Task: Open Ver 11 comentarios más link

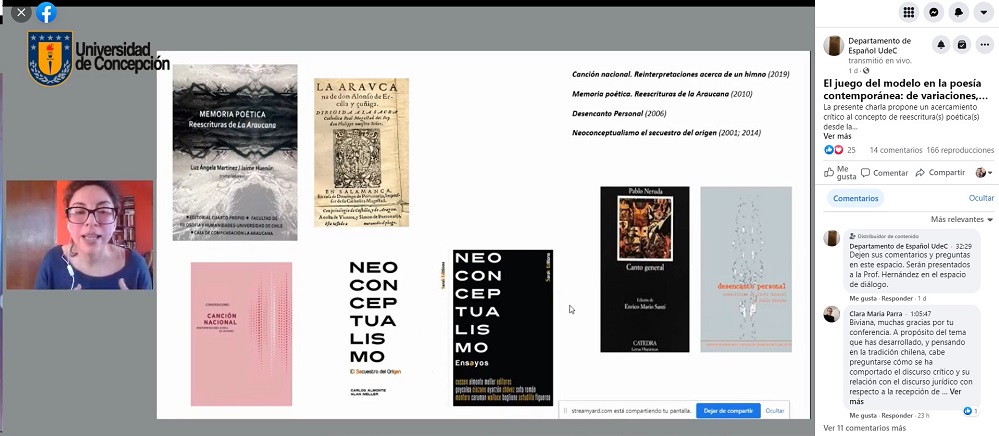Action: (x=865, y=428)
